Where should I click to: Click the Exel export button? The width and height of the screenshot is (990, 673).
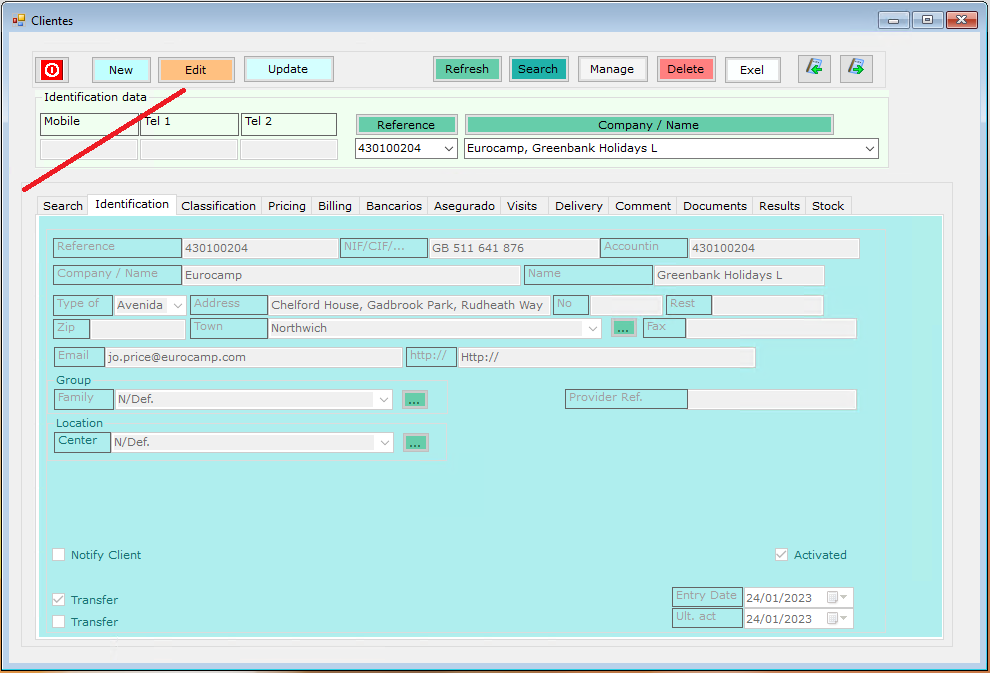[752, 69]
